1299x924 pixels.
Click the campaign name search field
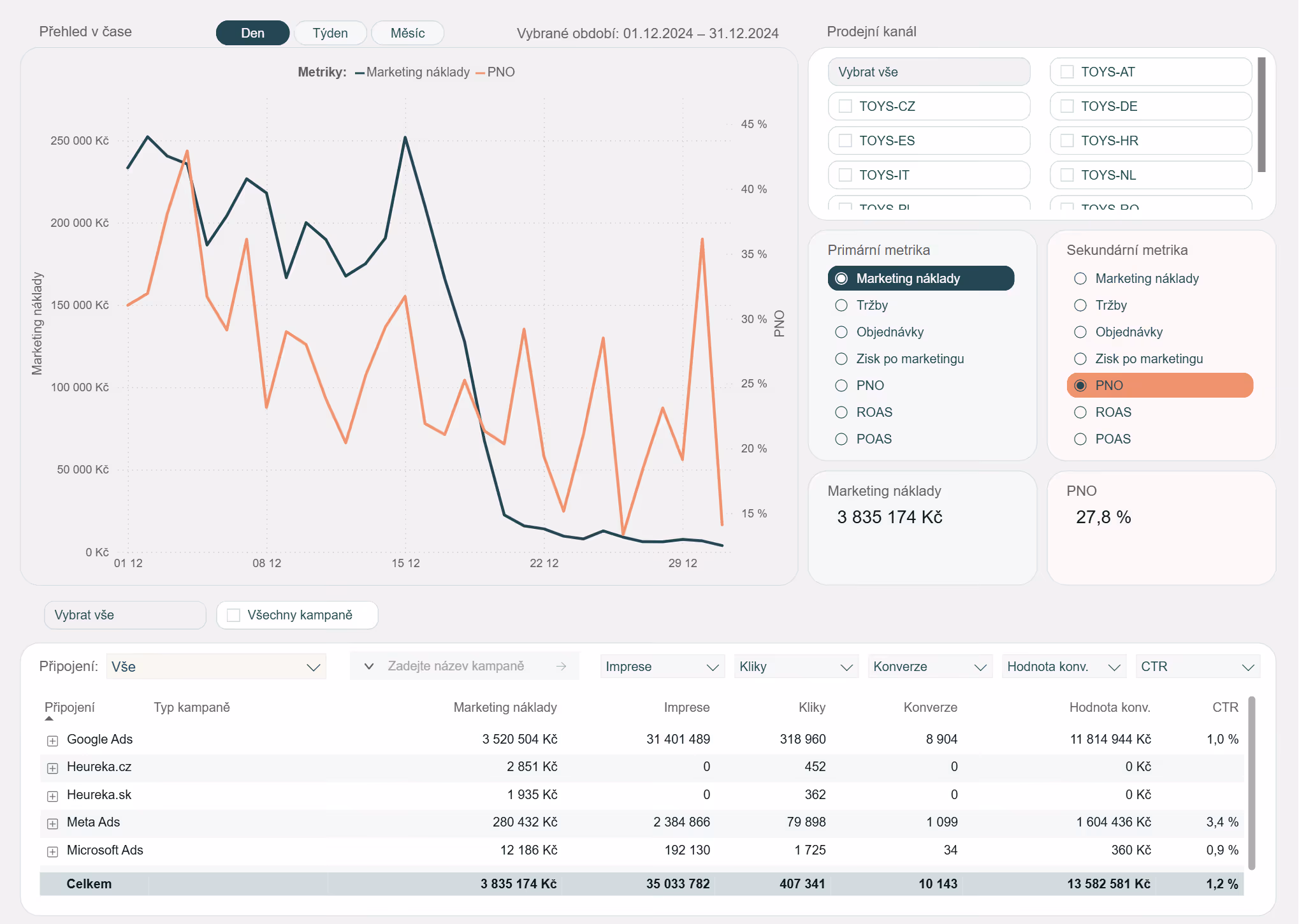click(x=465, y=666)
